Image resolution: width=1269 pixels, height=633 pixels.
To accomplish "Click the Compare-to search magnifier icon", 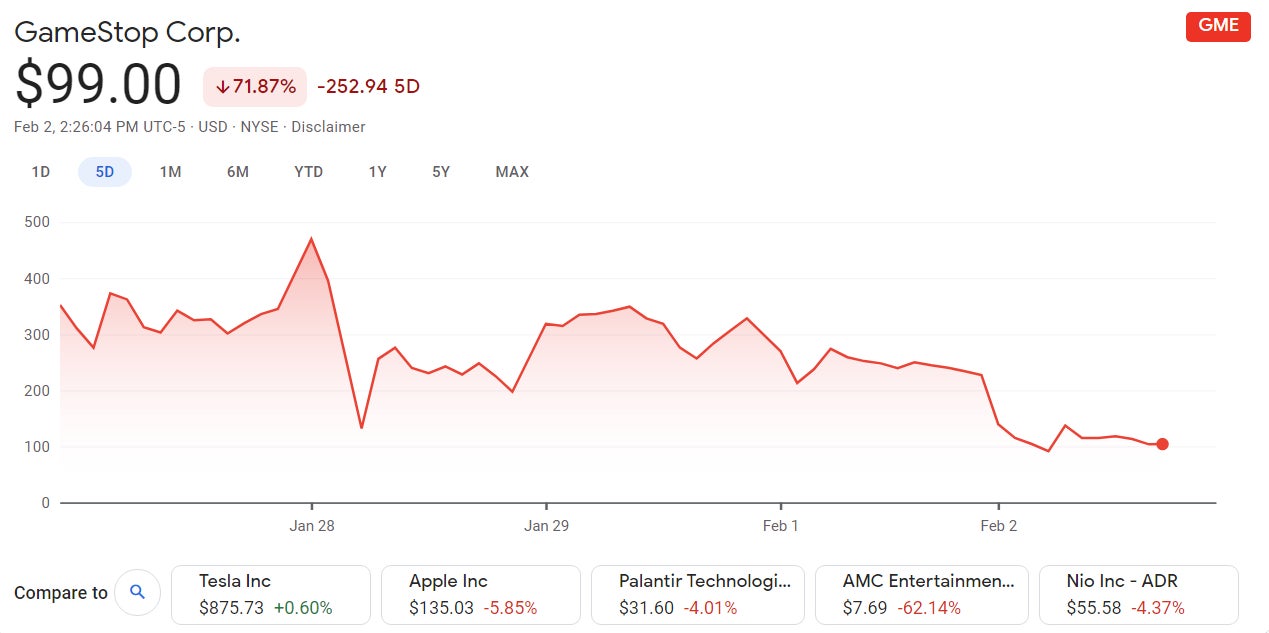I will pyautogui.click(x=137, y=592).
